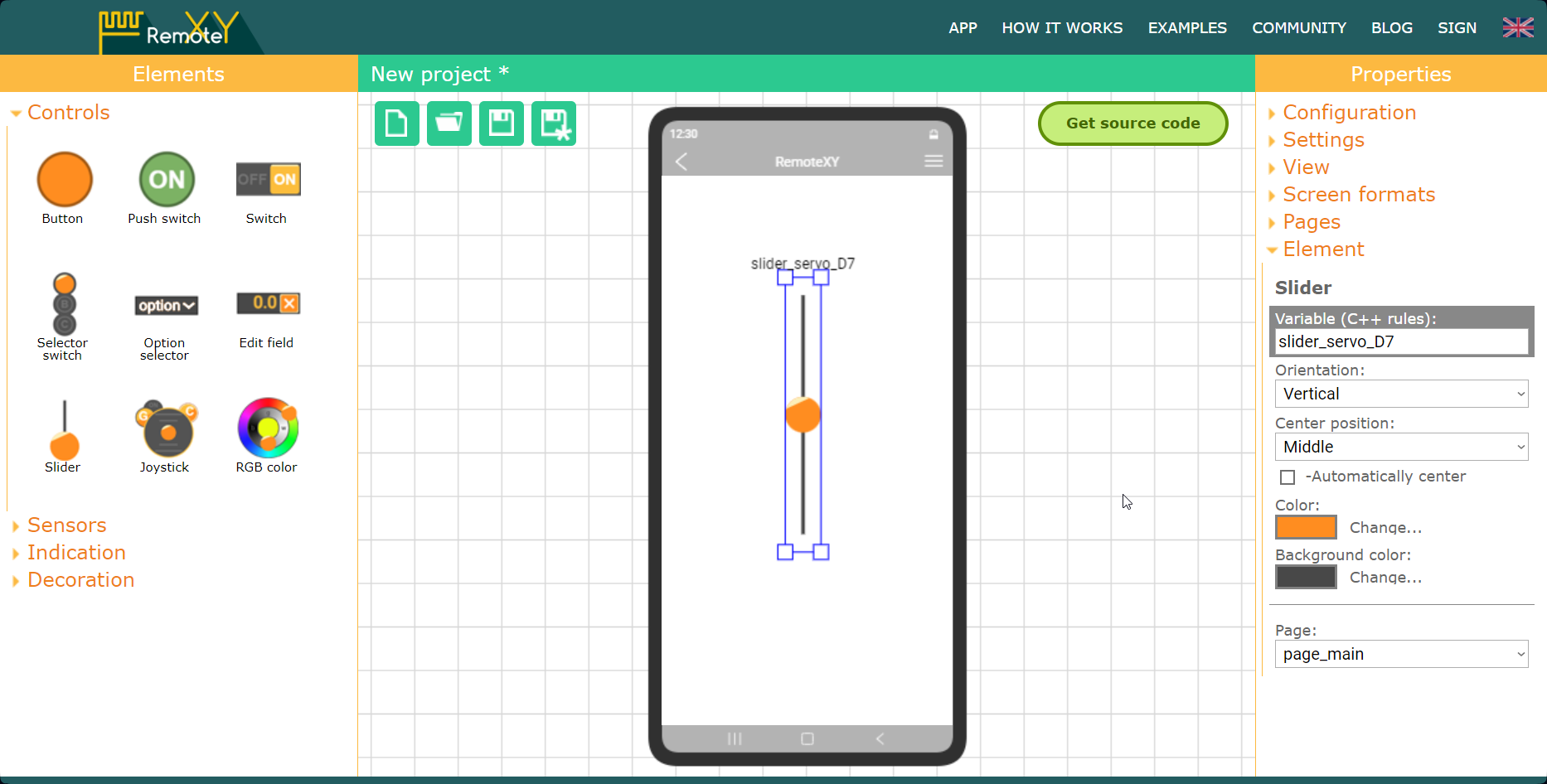Open the Center position dropdown
Screen dimensions: 1547x784
[1401, 447]
